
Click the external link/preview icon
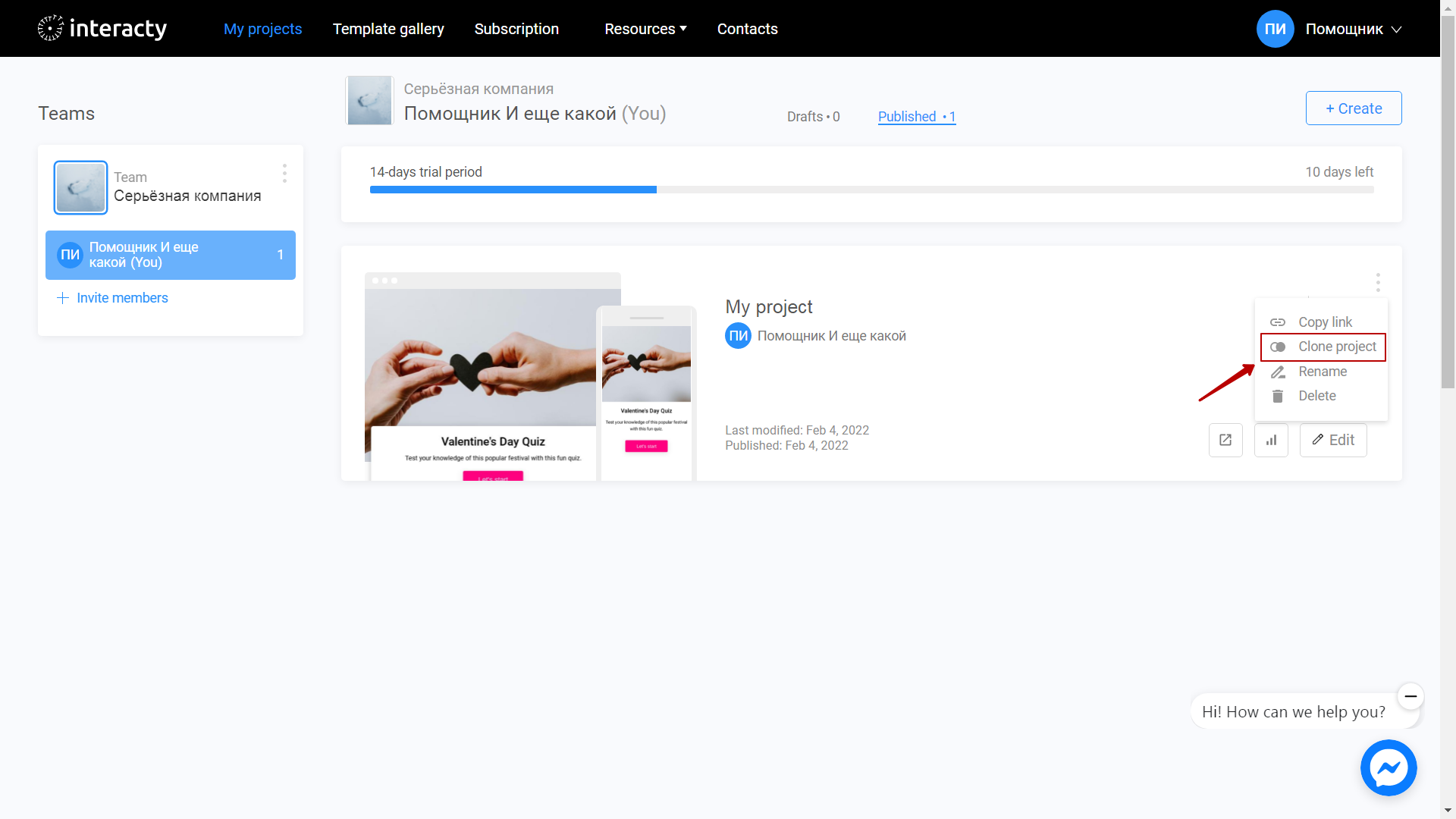pyautogui.click(x=1225, y=439)
